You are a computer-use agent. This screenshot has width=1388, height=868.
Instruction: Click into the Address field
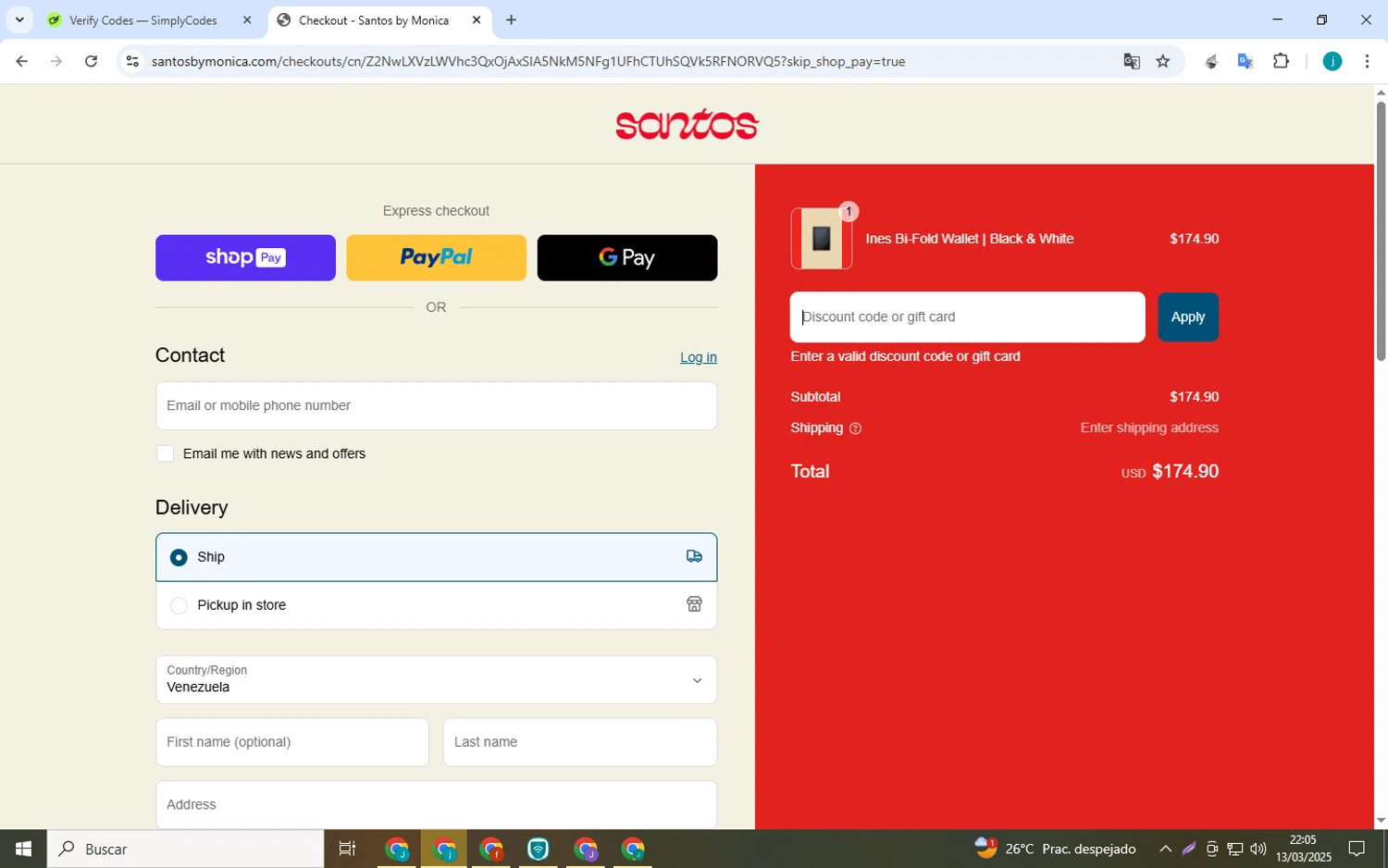436,804
